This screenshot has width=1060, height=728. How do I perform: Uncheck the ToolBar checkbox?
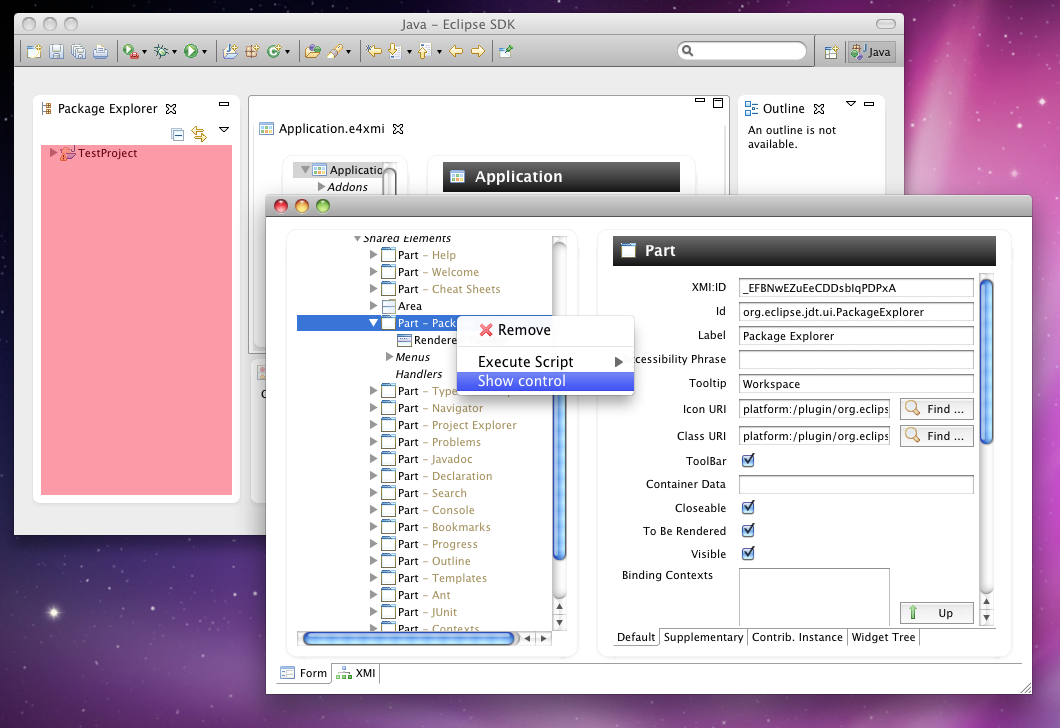click(x=747, y=461)
